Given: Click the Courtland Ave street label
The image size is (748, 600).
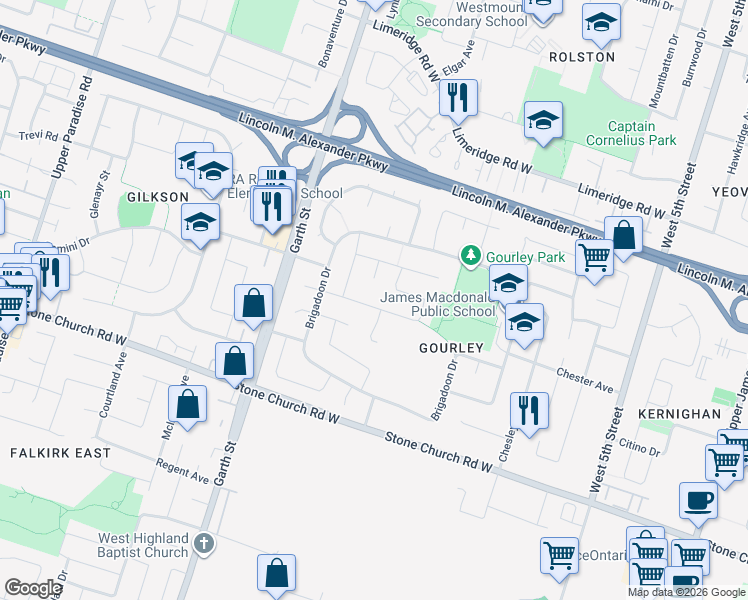Looking at the screenshot, I should (x=113, y=385).
